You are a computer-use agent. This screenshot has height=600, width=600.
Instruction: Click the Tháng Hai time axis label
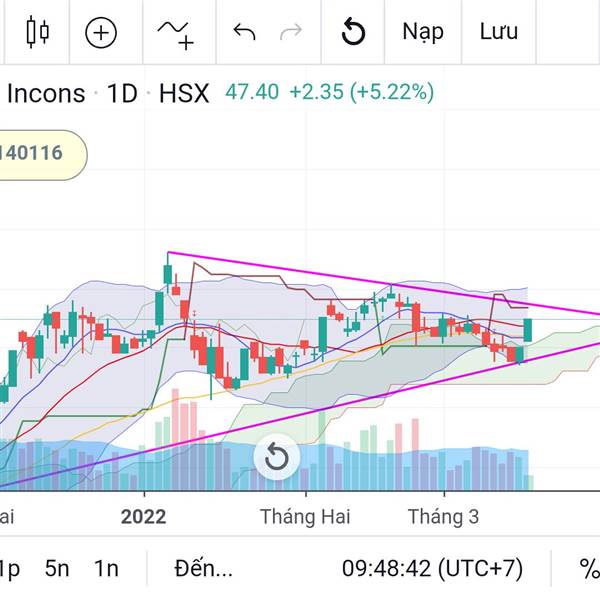click(x=304, y=517)
